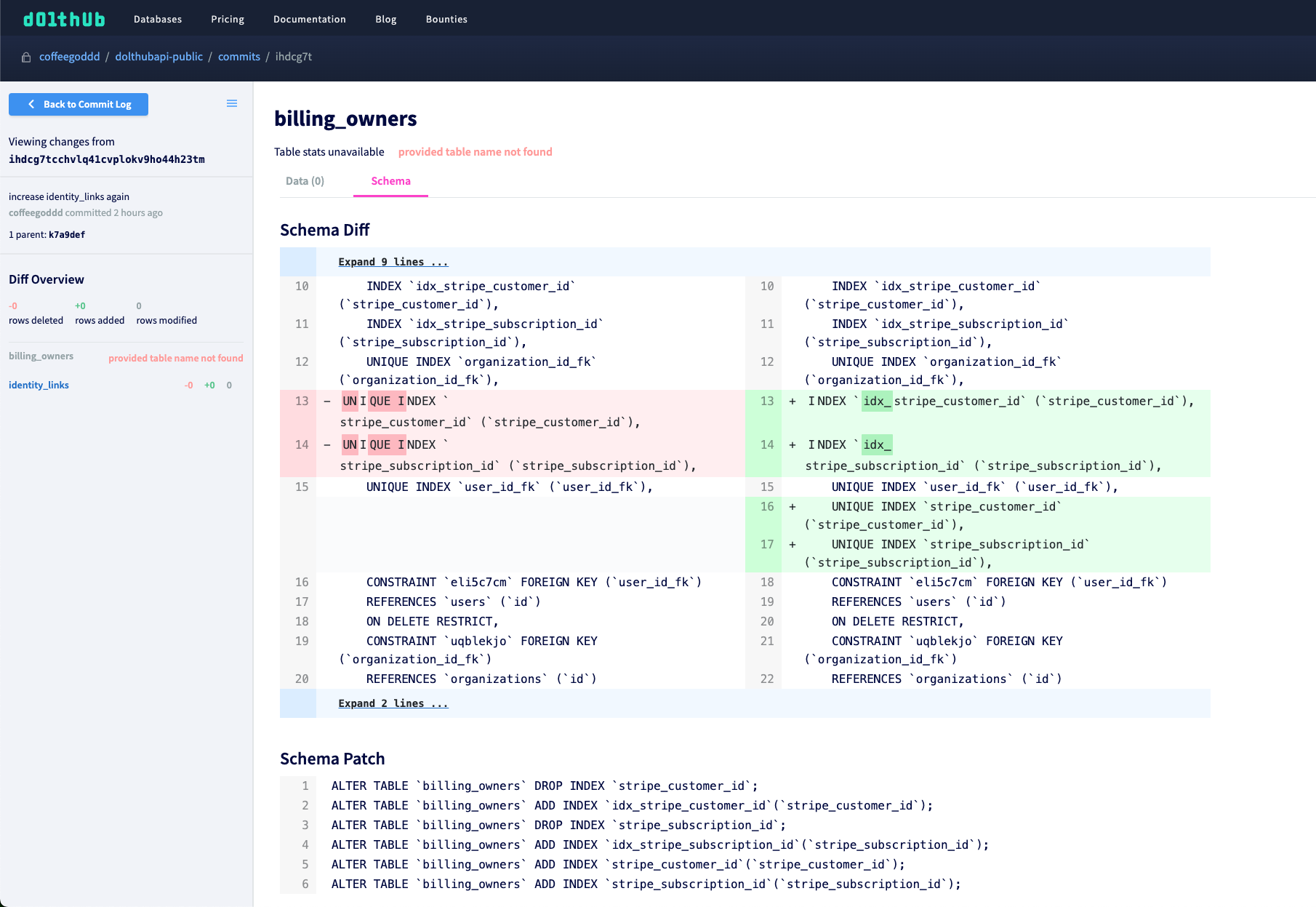Open the commits breadcrumb link
The height and width of the screenshot is (907, 1316).
point(239,56)
